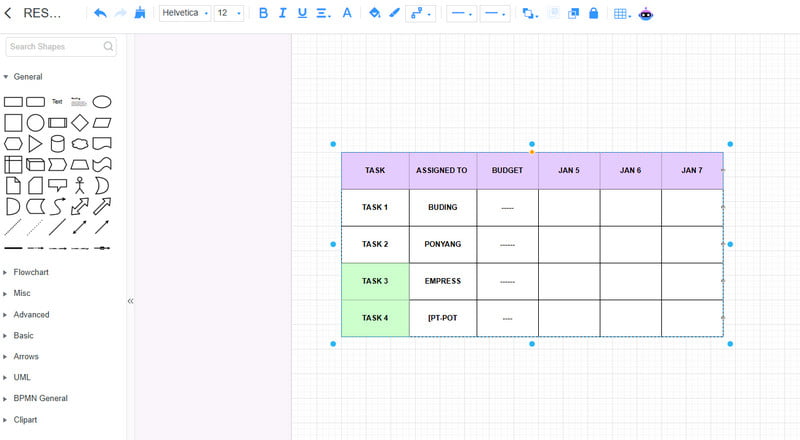Launch the AI robot assistant
Viewport: 800px width, 440px height.
(646, 14)
